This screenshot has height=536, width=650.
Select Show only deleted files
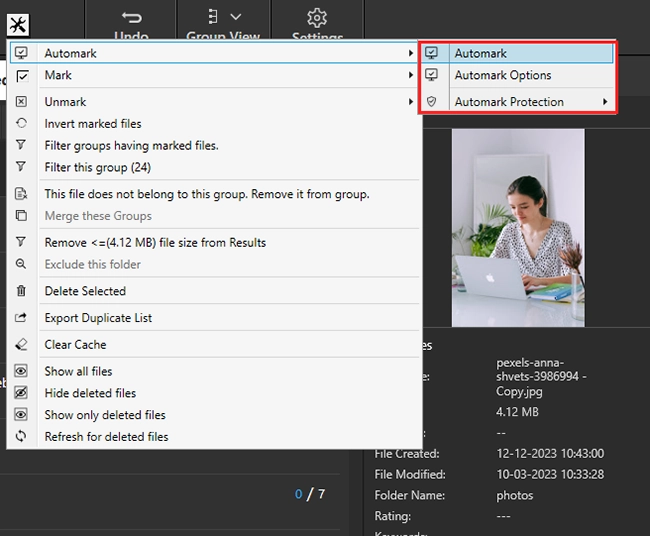214,415
